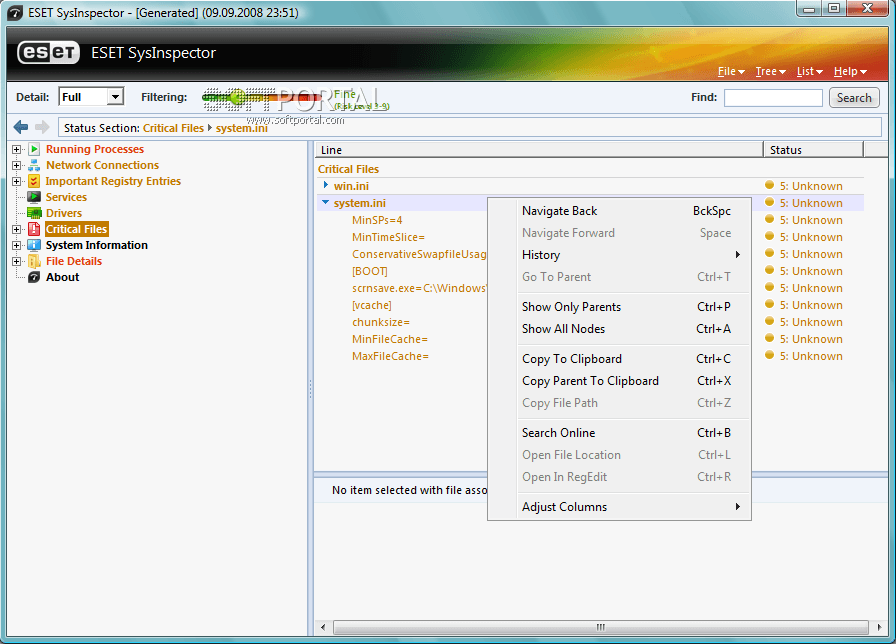Screen dimensions: 896x644
Task: Open the Help menu
Action: coord(850,71)
